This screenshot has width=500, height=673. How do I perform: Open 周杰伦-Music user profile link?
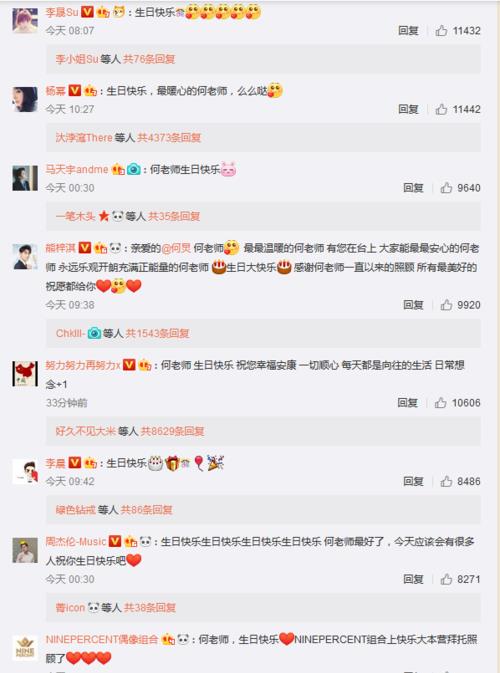pos(76,542)
